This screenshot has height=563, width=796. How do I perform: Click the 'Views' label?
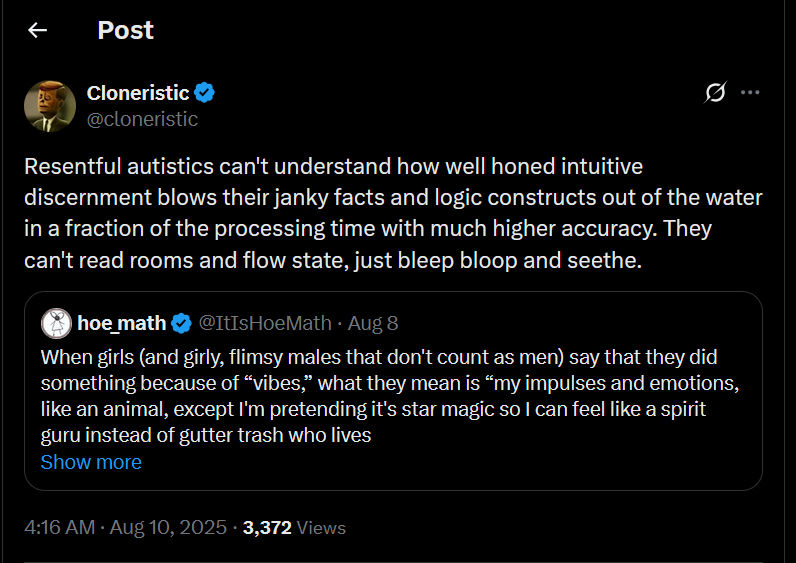pos(321,527)
